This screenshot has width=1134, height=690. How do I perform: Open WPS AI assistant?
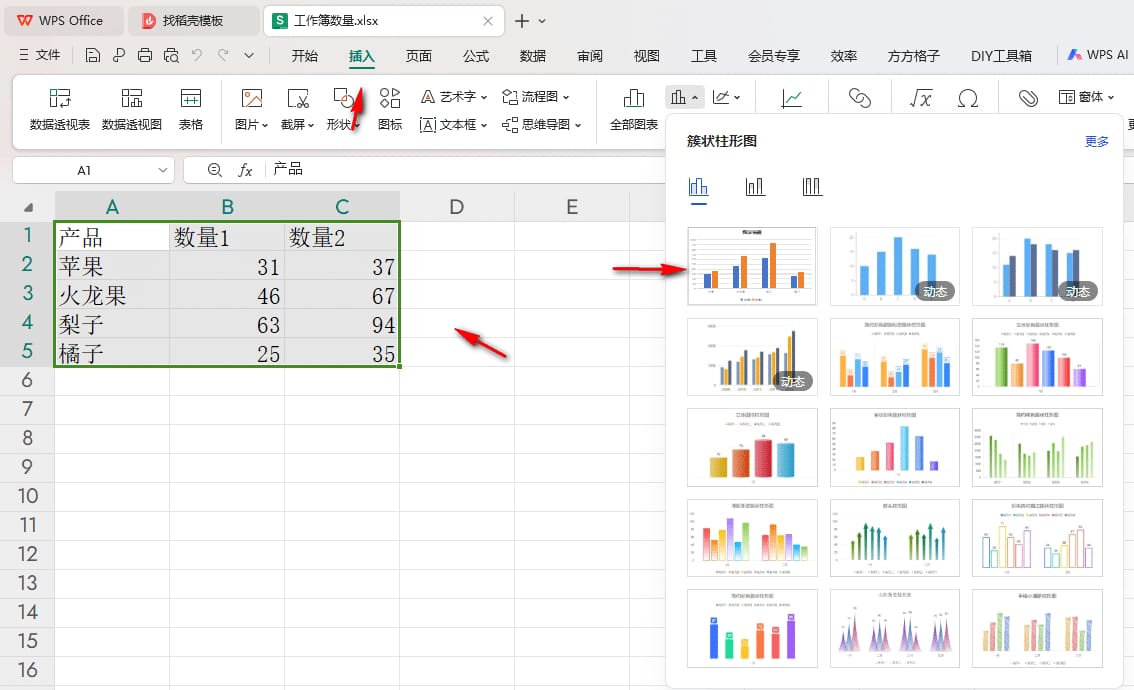click(x=1098, y=55)
